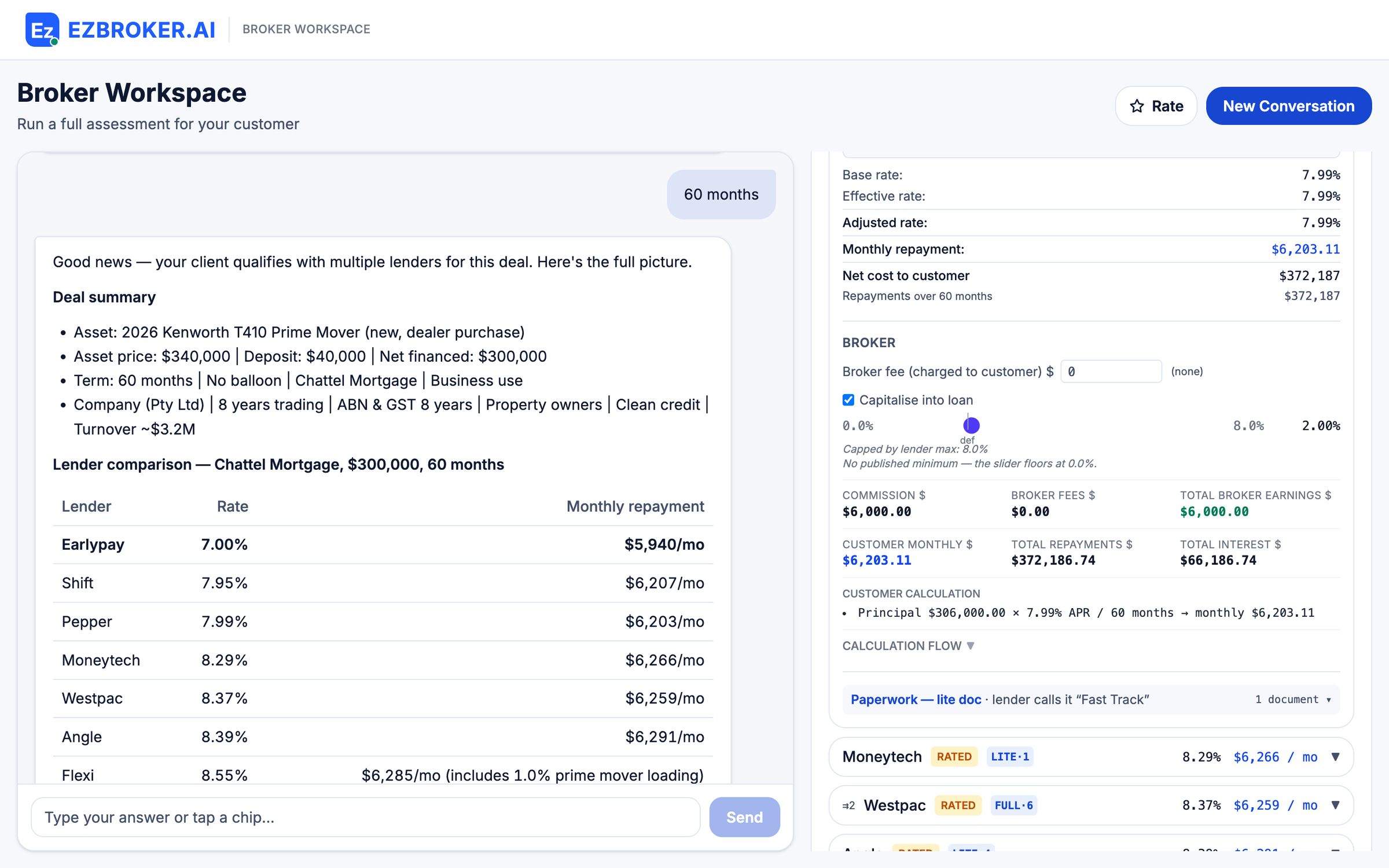Open the Paperwork — lite doc link
This screenshot has height=868, width=1389.
[x=916, y=699]
